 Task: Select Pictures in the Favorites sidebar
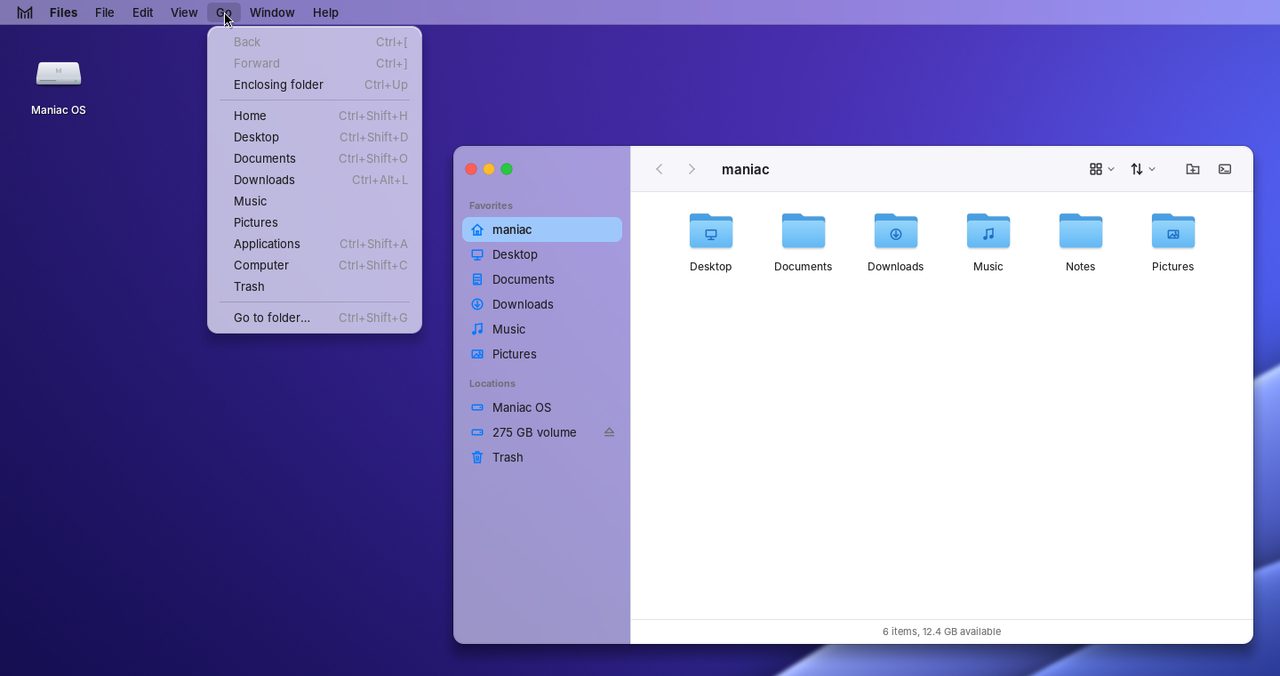pos(542,354)
